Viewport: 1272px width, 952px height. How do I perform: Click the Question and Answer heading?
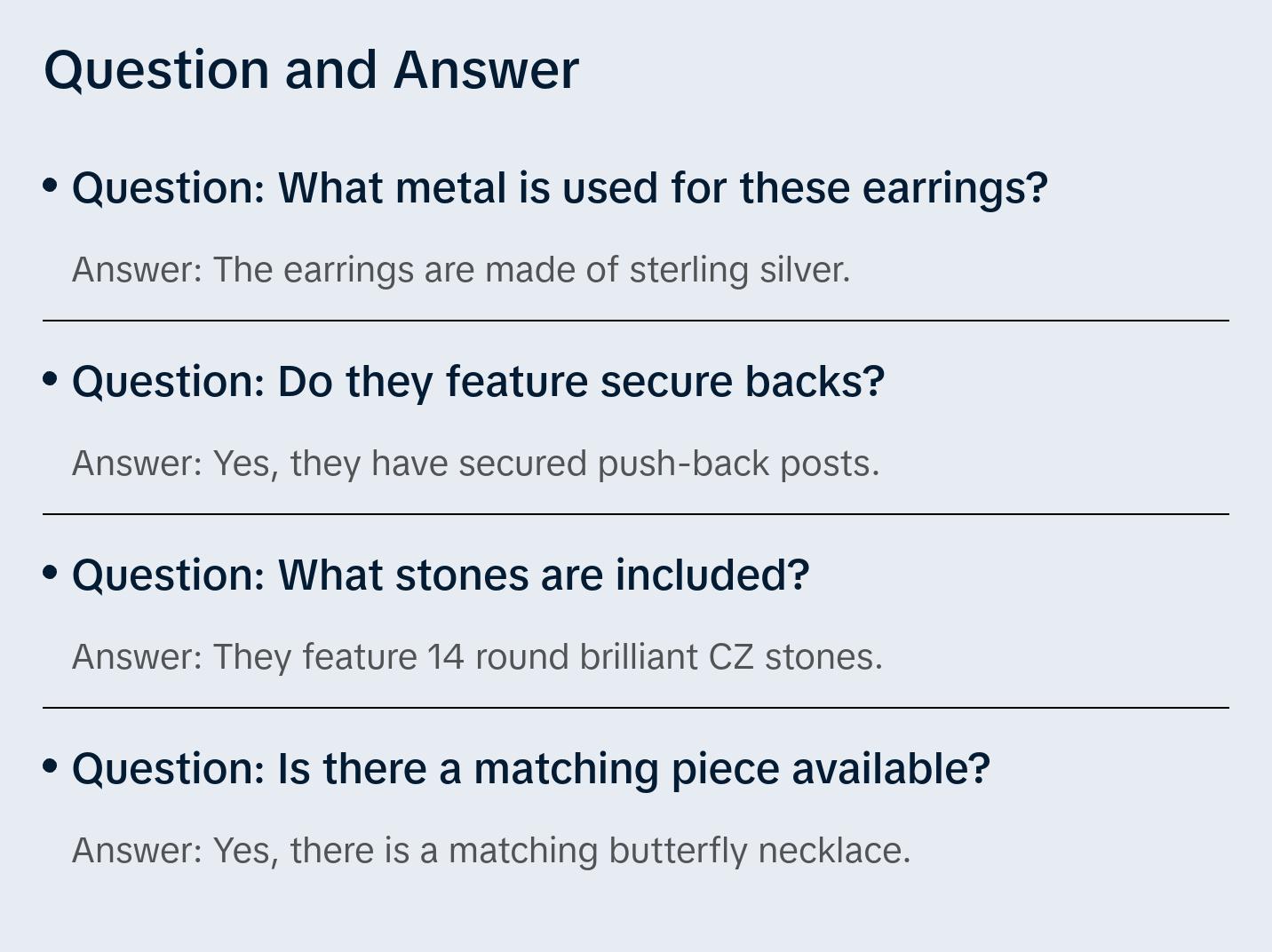click(311, 69)
